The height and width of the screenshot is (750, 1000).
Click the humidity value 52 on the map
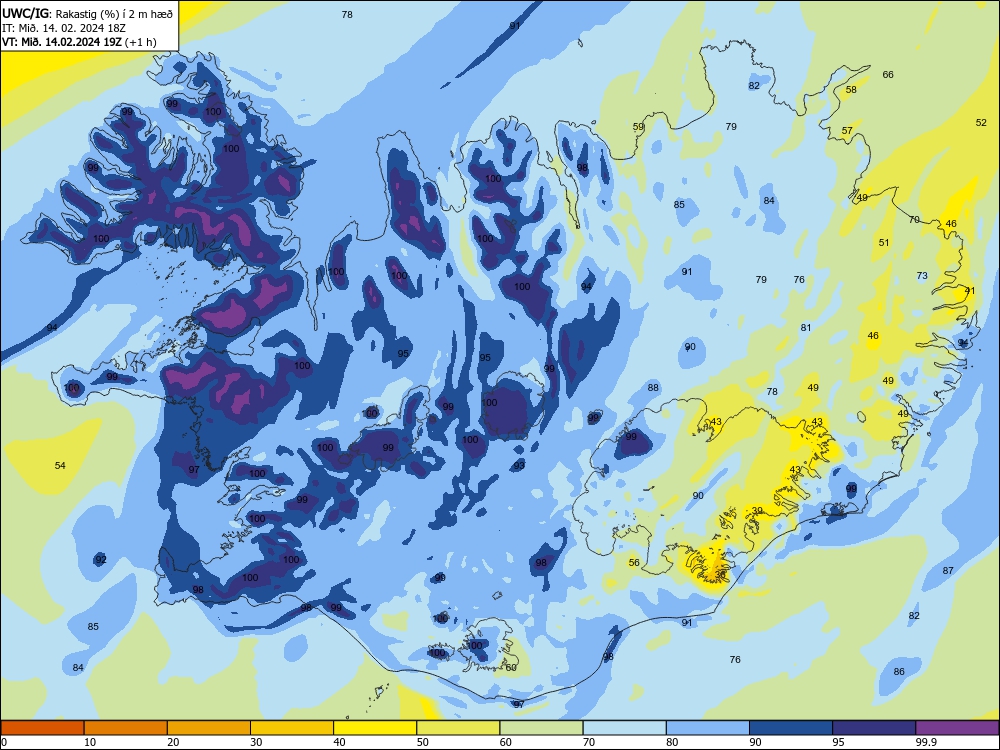[982, 122]
